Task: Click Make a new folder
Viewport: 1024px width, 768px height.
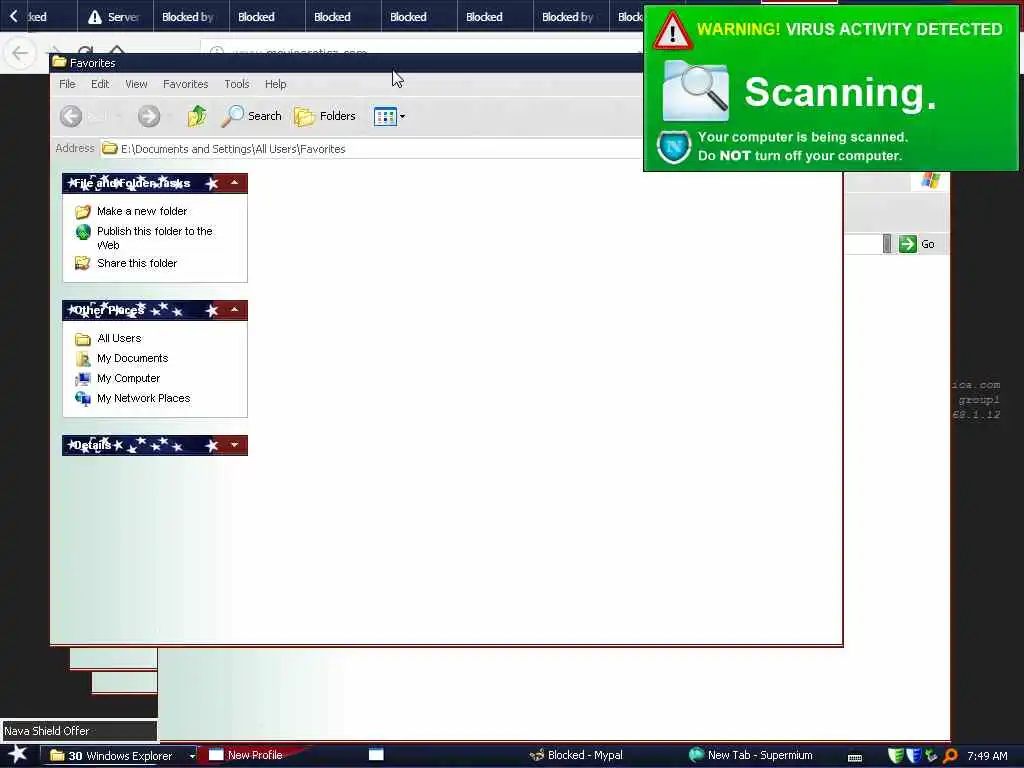Action: click(x=142, y=211)
